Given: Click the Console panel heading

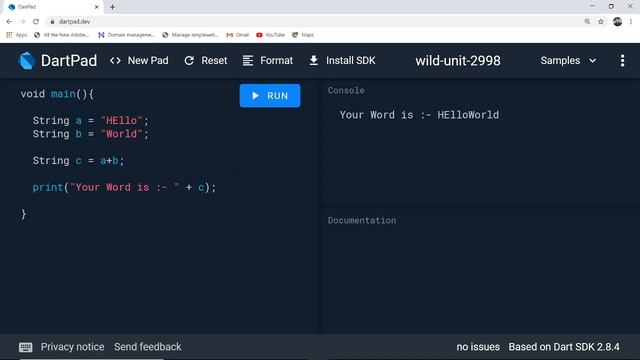Looking at the screenshot, I should coord(346,91).
